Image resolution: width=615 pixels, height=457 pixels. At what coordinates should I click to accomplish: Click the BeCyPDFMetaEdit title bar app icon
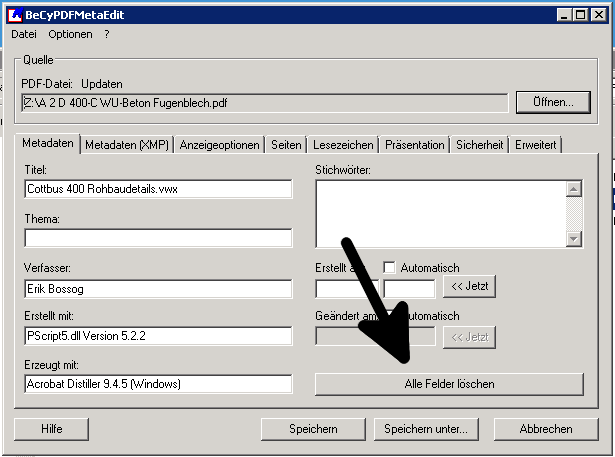coord(12,15)
